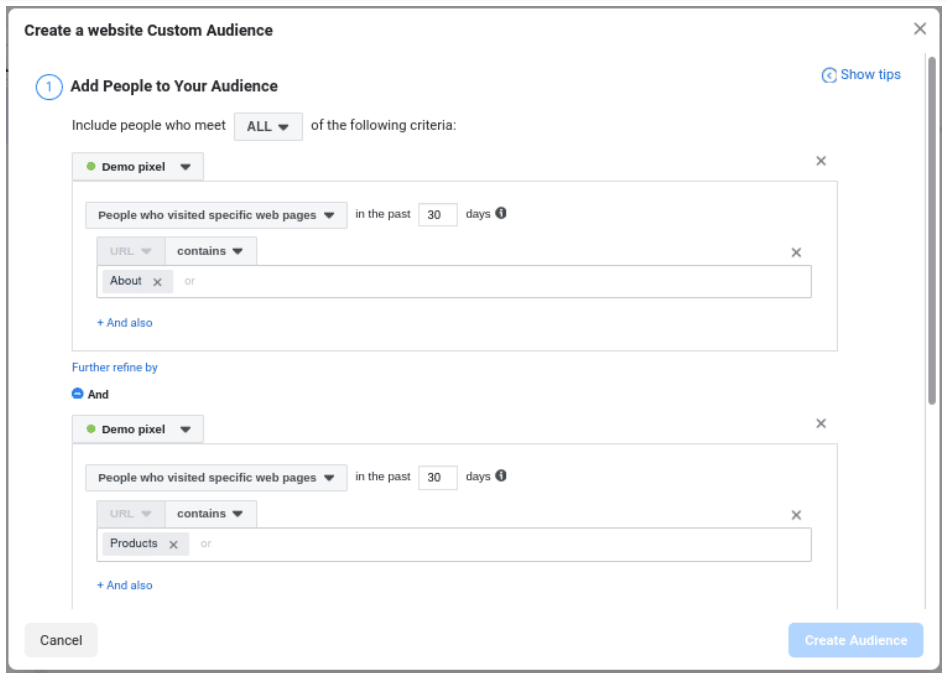
Task: Open first 'People who visited specific web pages' dropdown
Action: click(x=216, y=215)
